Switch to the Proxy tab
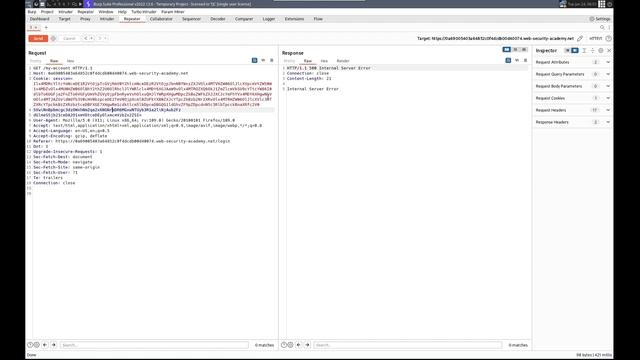 (85, 19)
